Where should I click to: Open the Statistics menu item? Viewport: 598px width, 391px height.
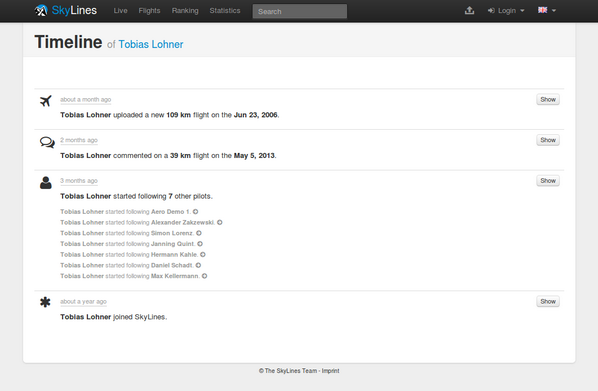(225, 11)
